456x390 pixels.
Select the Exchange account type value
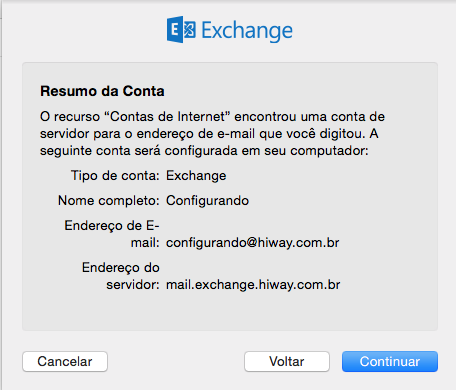pyautogui.click(x=196, y=176)
